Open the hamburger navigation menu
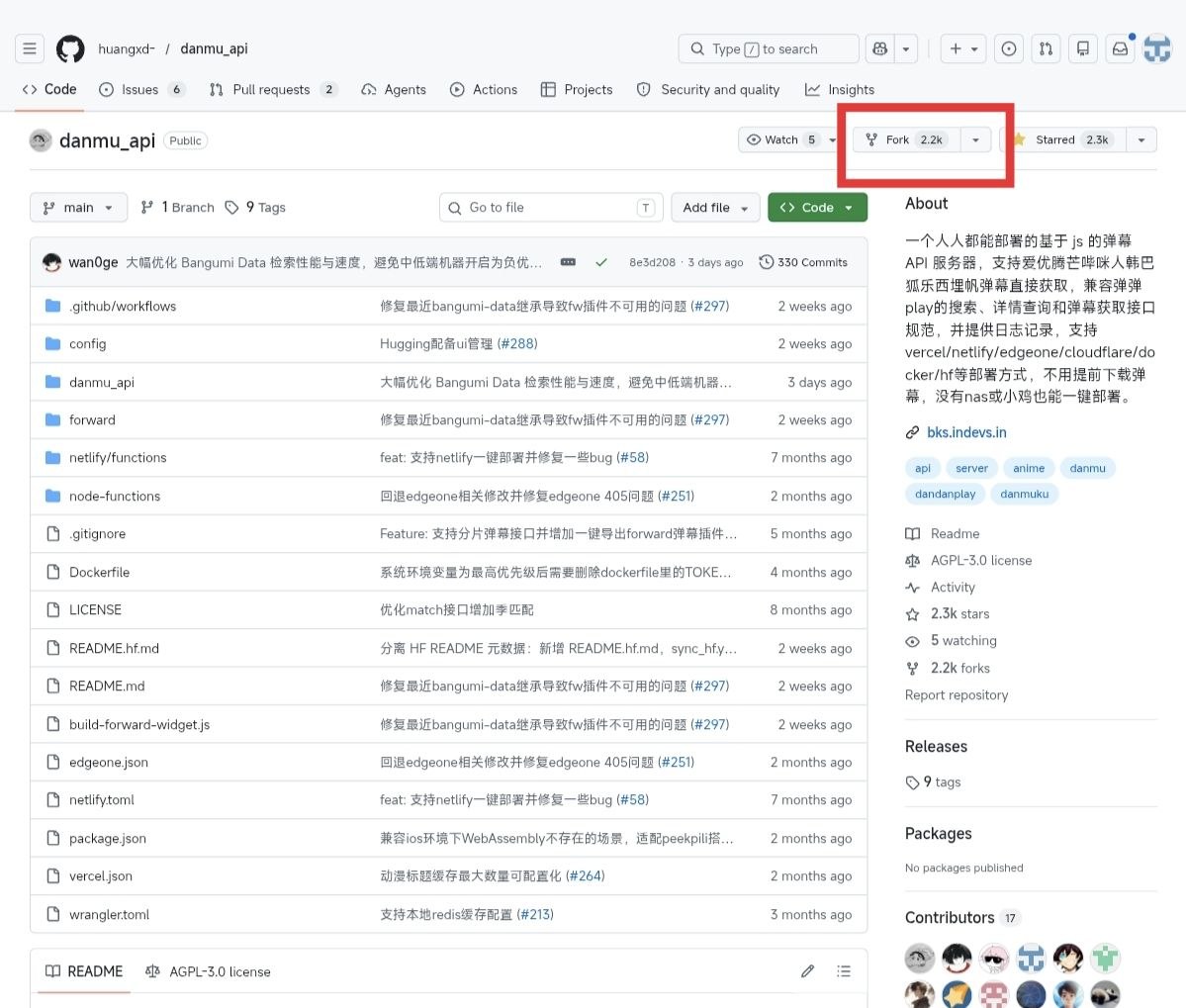The width and height of the screenshot is (1186, 1008). pyautogui.click(x=30, y=49)
